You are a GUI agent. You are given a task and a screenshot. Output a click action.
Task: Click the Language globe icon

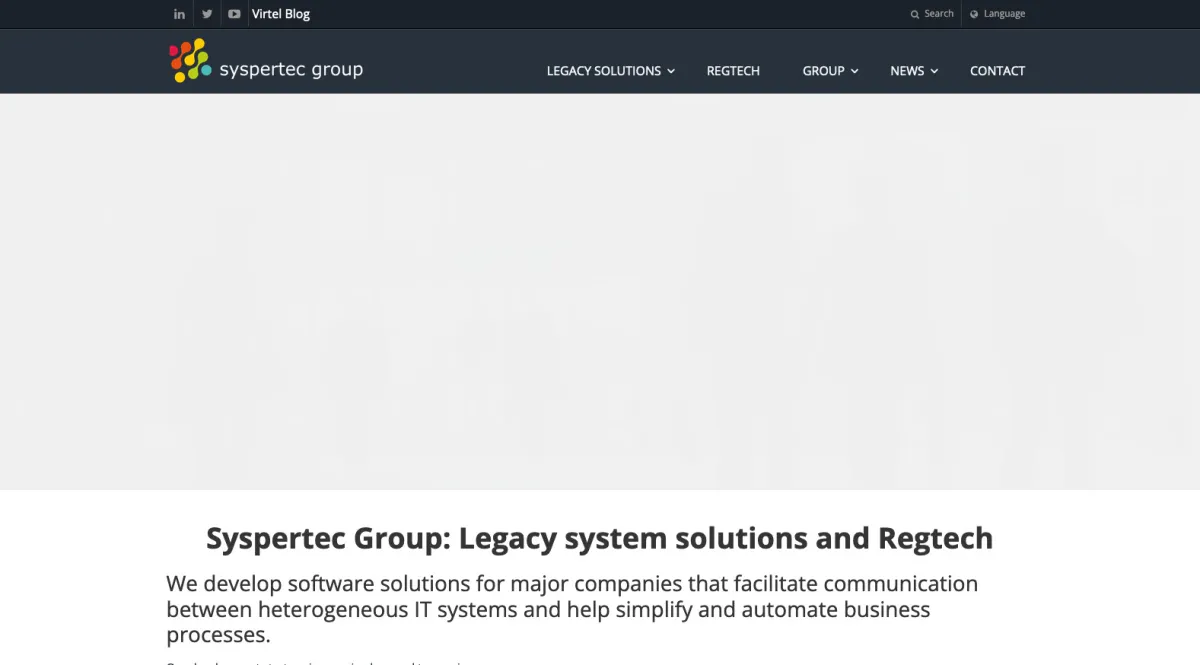(x=974, y=14)
